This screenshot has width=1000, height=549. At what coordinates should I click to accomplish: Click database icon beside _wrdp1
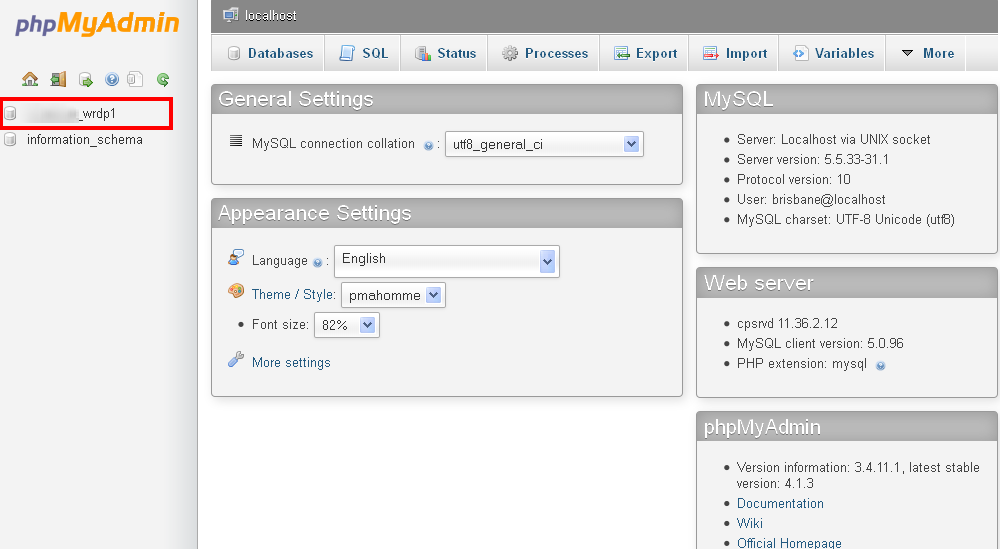pyautogui.click(x=10, y=113)
